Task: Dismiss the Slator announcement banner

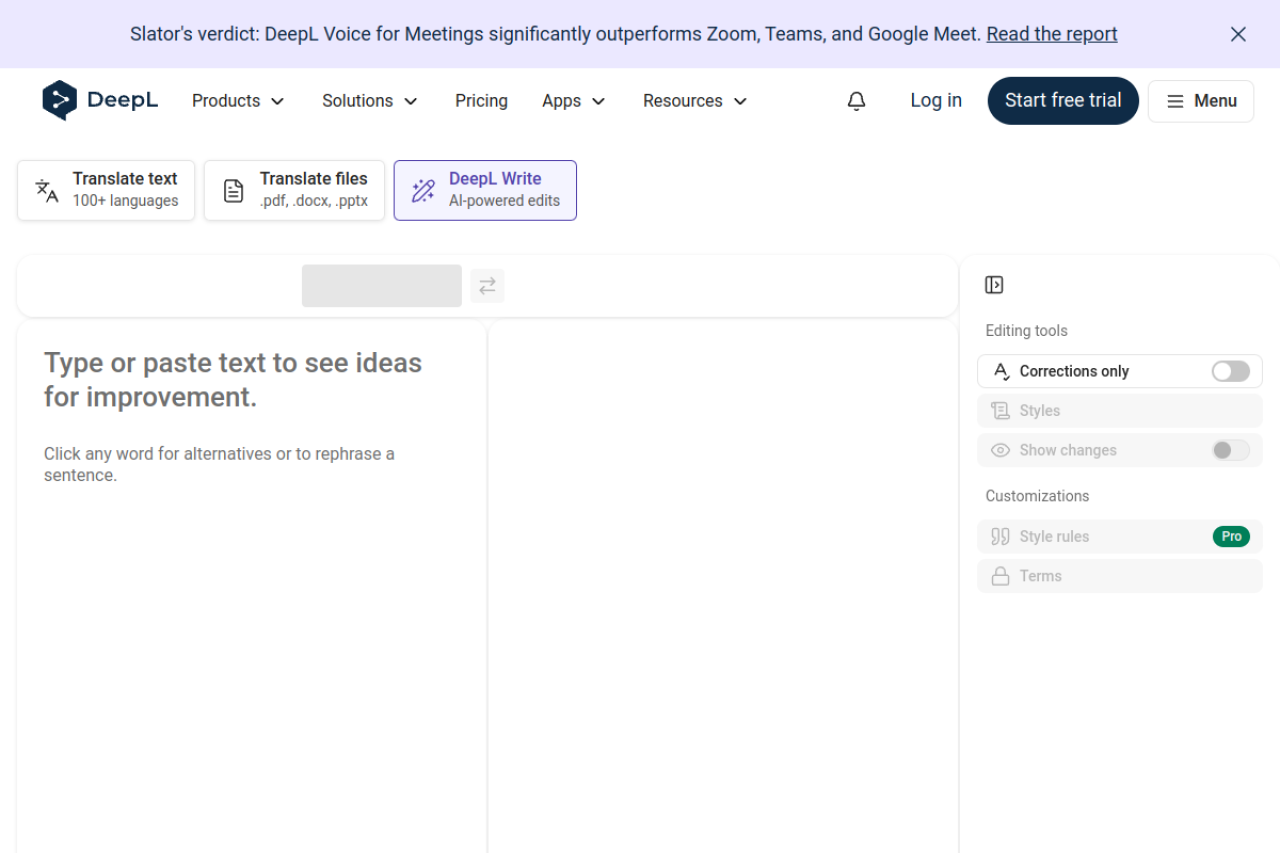Action: [1238, 34]
